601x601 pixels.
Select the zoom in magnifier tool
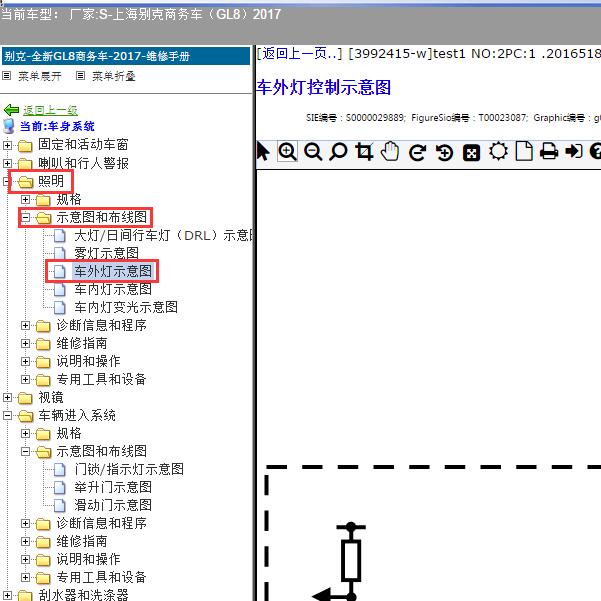pyautogui.click(x=287, y=152)
